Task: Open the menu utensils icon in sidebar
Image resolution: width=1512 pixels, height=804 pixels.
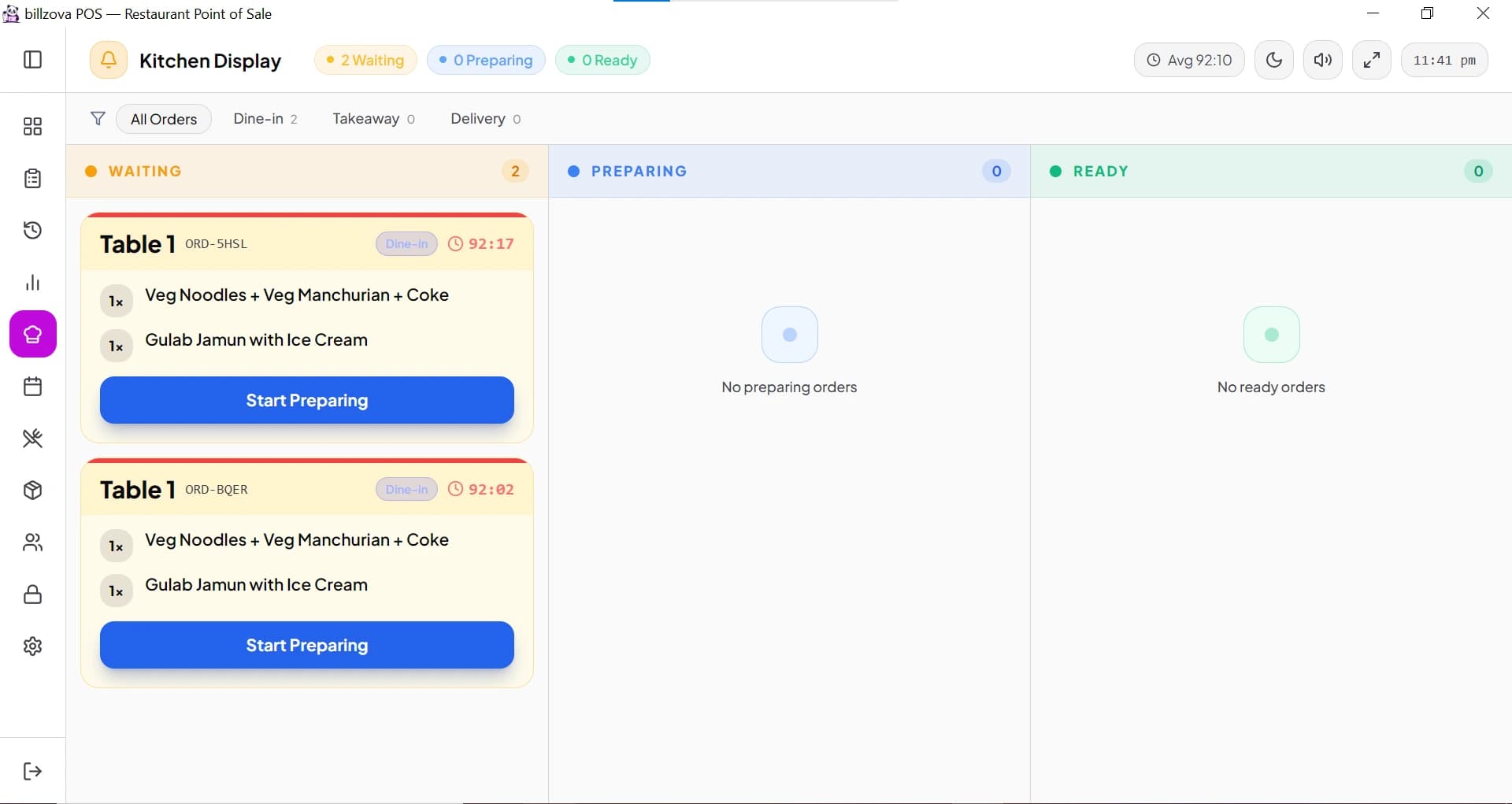Action: click(x=33, y=439)
